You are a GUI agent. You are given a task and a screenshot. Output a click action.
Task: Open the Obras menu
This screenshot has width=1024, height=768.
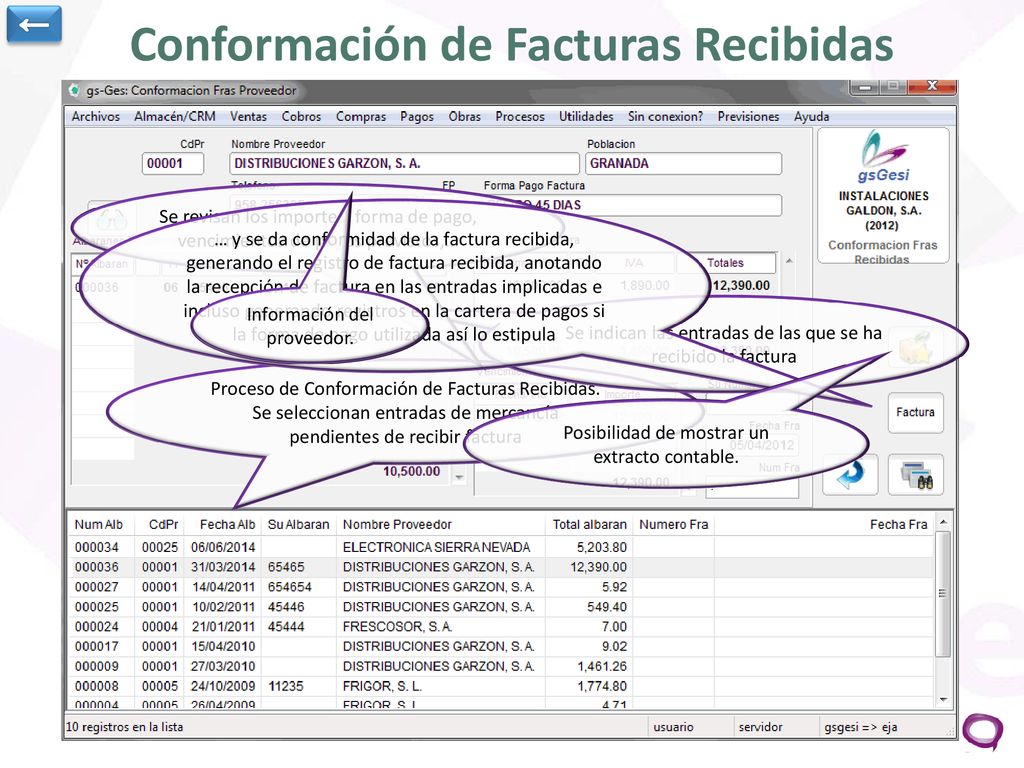[x=464, y=116]
